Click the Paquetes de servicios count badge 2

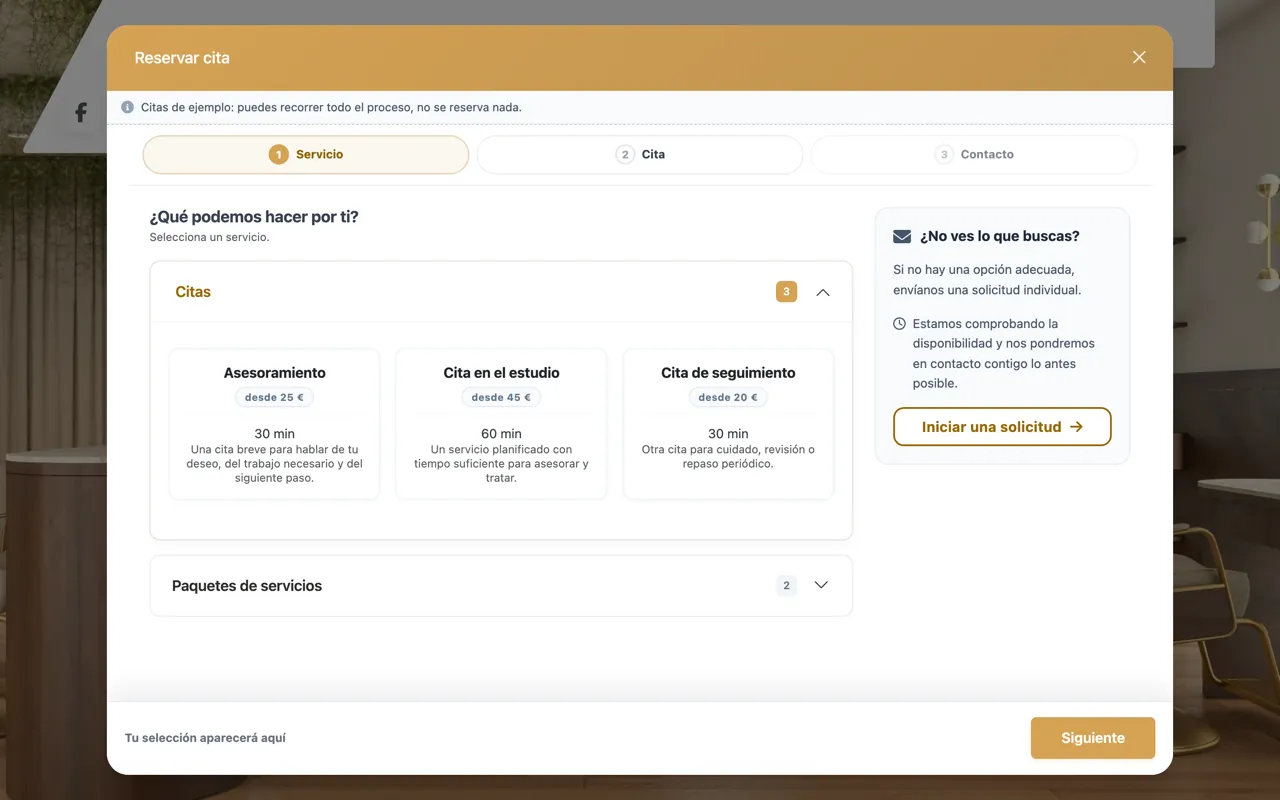pyautogui.click(x=786, y=586)
